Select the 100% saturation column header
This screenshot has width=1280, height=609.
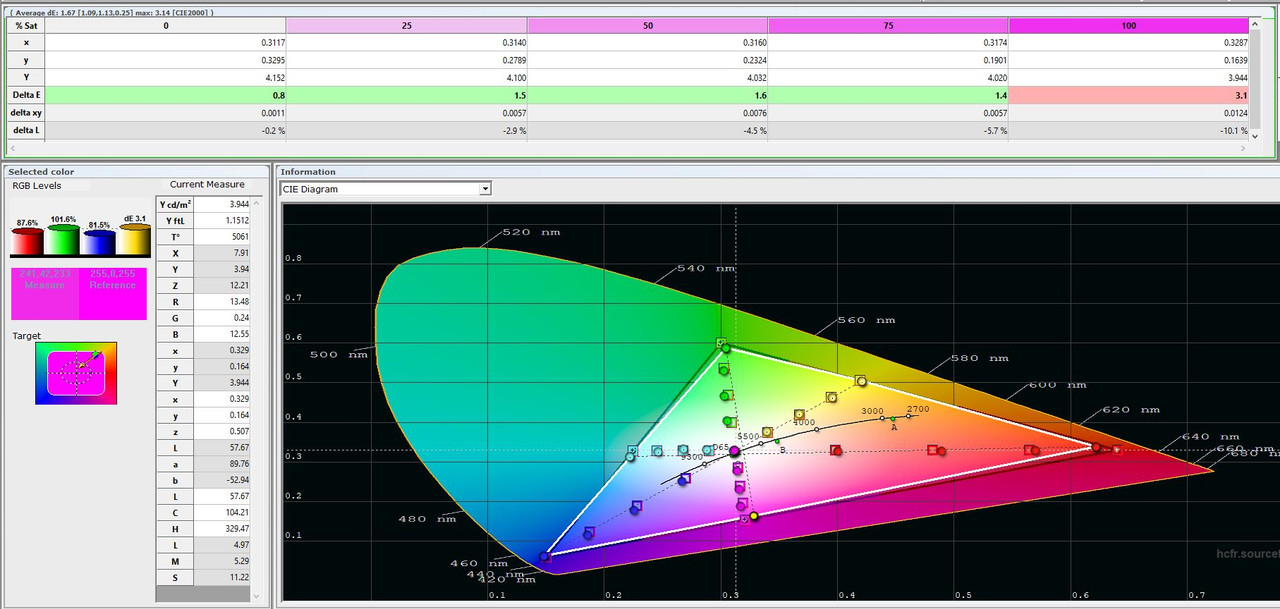(1129, 25)
